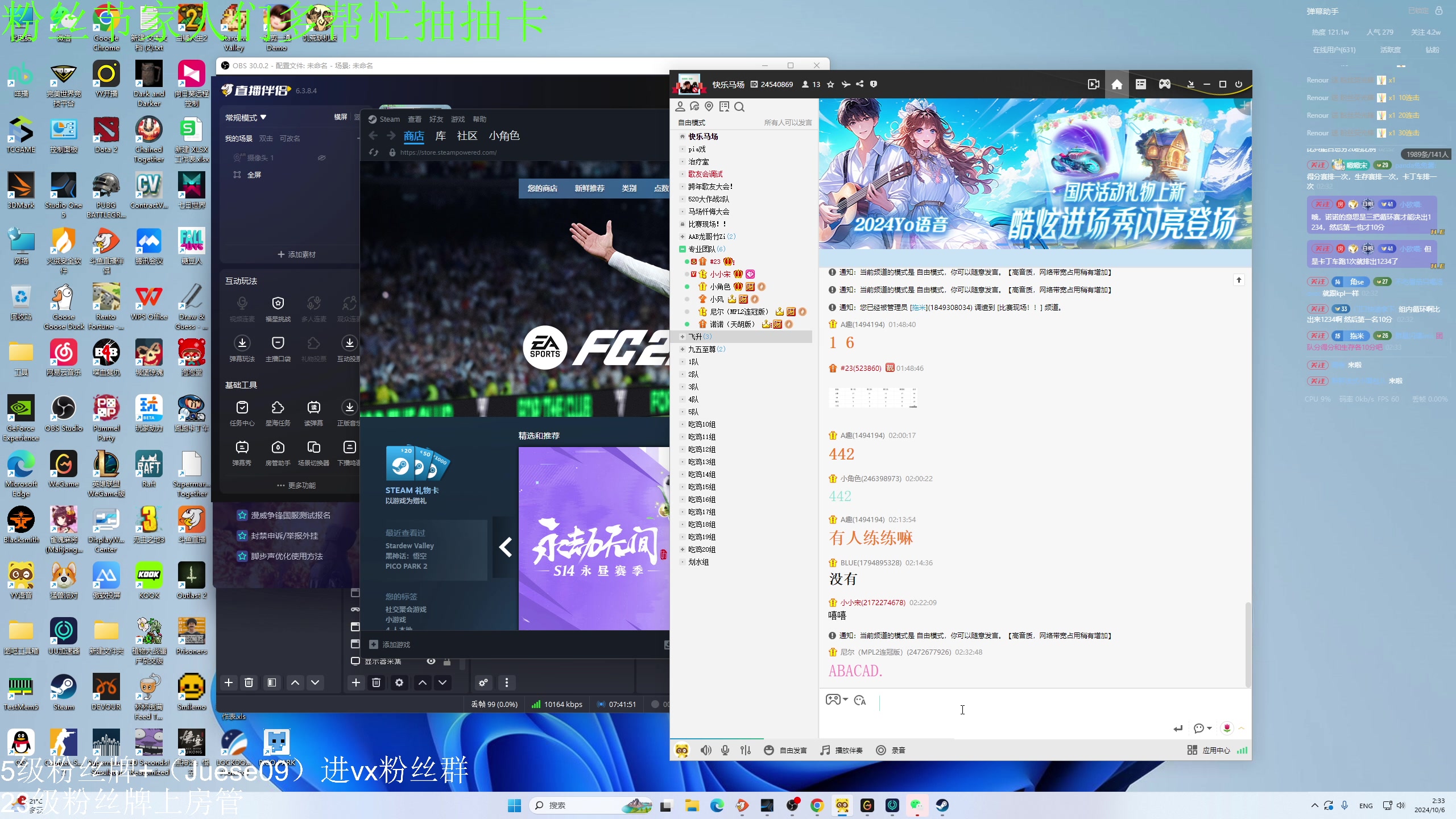1456x819 pixels.
Task: Open the video broadcast icon in YY title bar
Action: (x=1093, y=84)
